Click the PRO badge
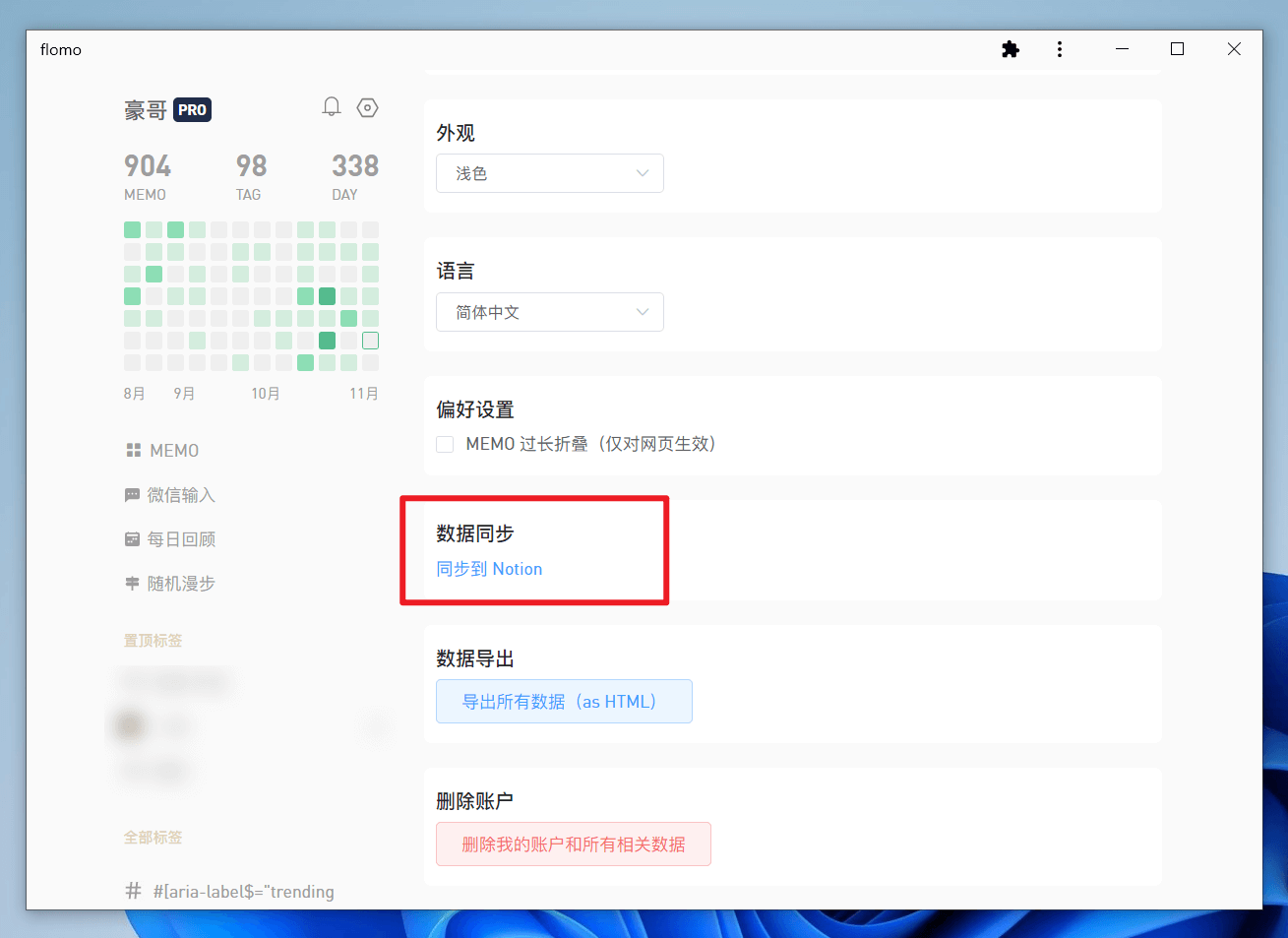The height and width of the screenshot is (938, 1288). coord(193,110)
